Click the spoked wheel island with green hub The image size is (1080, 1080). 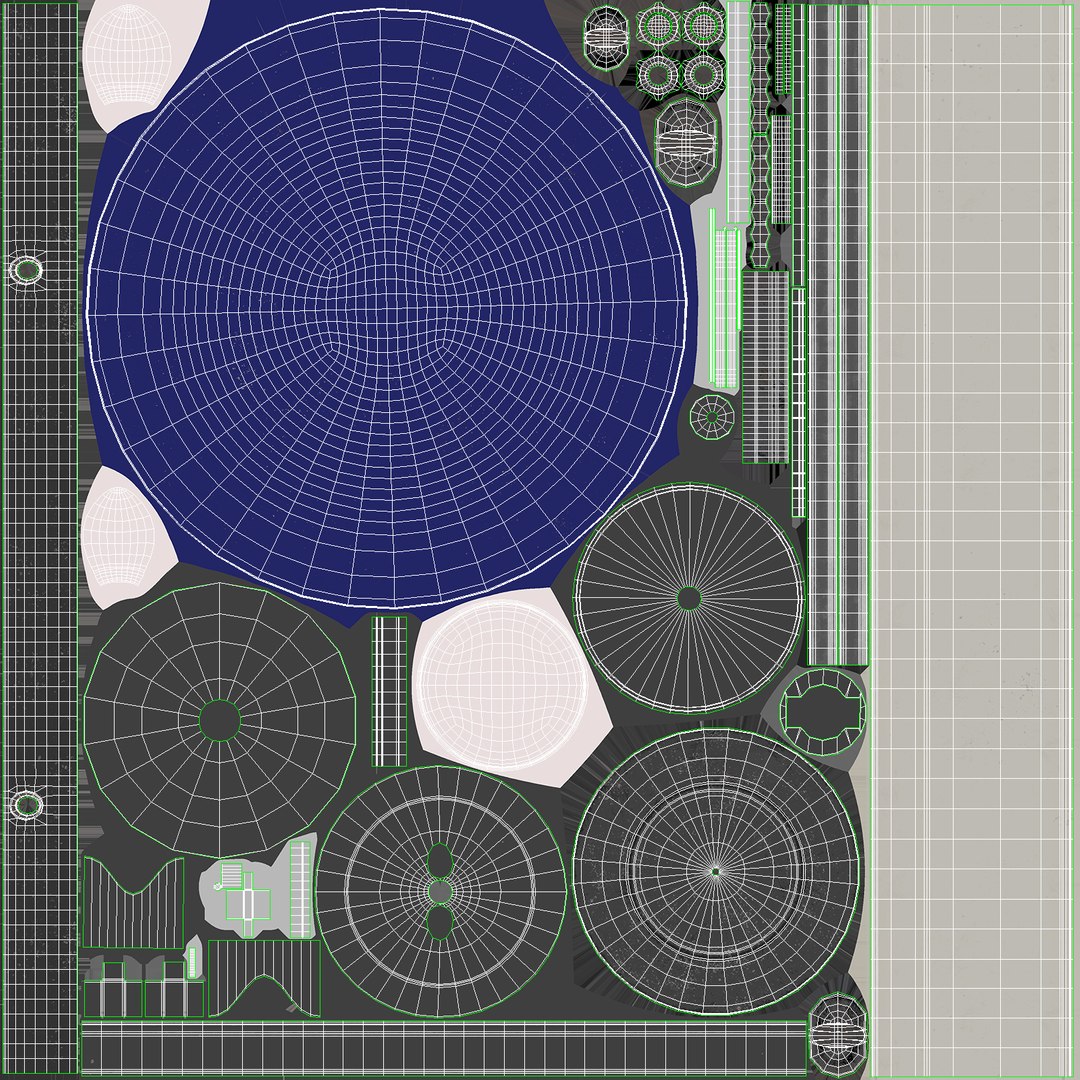689,598
